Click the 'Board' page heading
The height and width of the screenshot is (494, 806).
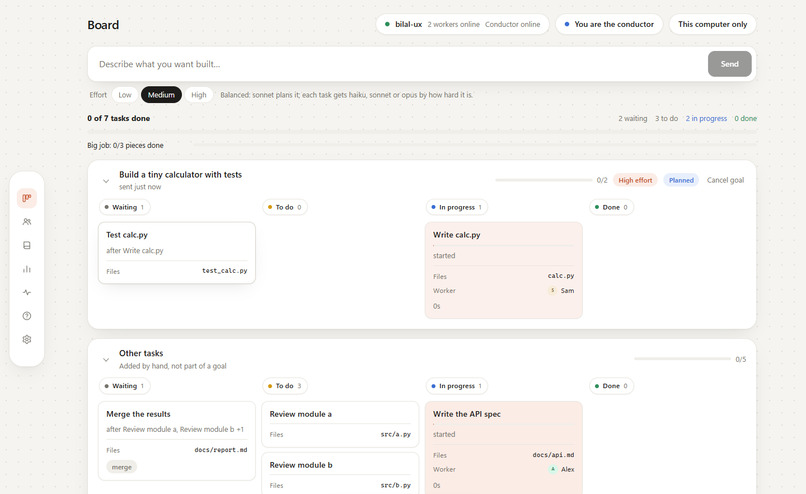pos(103,25)
